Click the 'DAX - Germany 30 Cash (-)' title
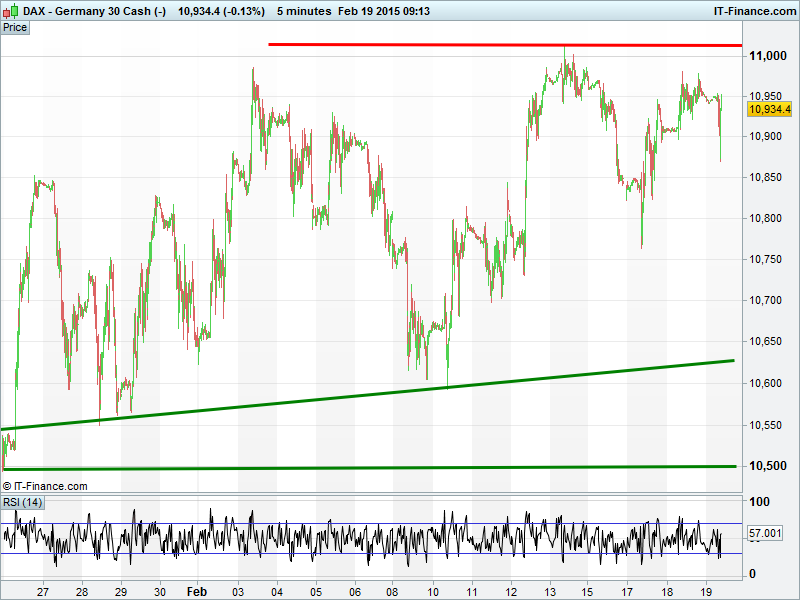The image size is (800, 600). coord(95,11)
